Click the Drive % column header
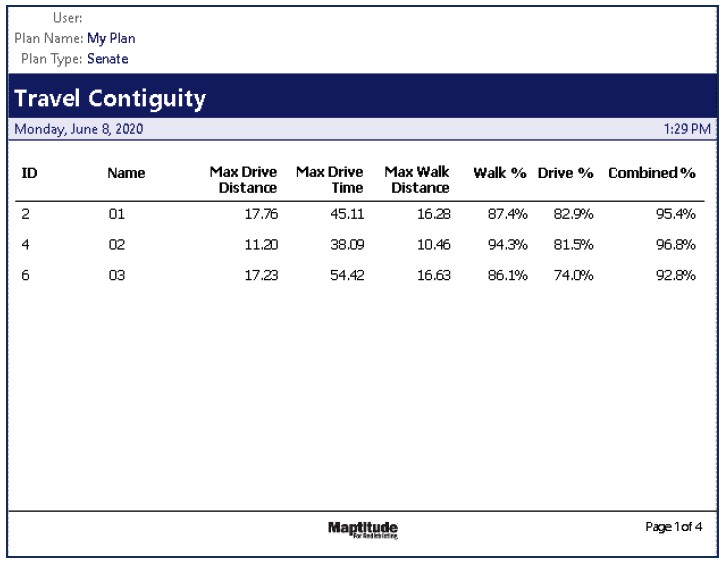Viewport: 725px width, 562px height. point(566,173)
